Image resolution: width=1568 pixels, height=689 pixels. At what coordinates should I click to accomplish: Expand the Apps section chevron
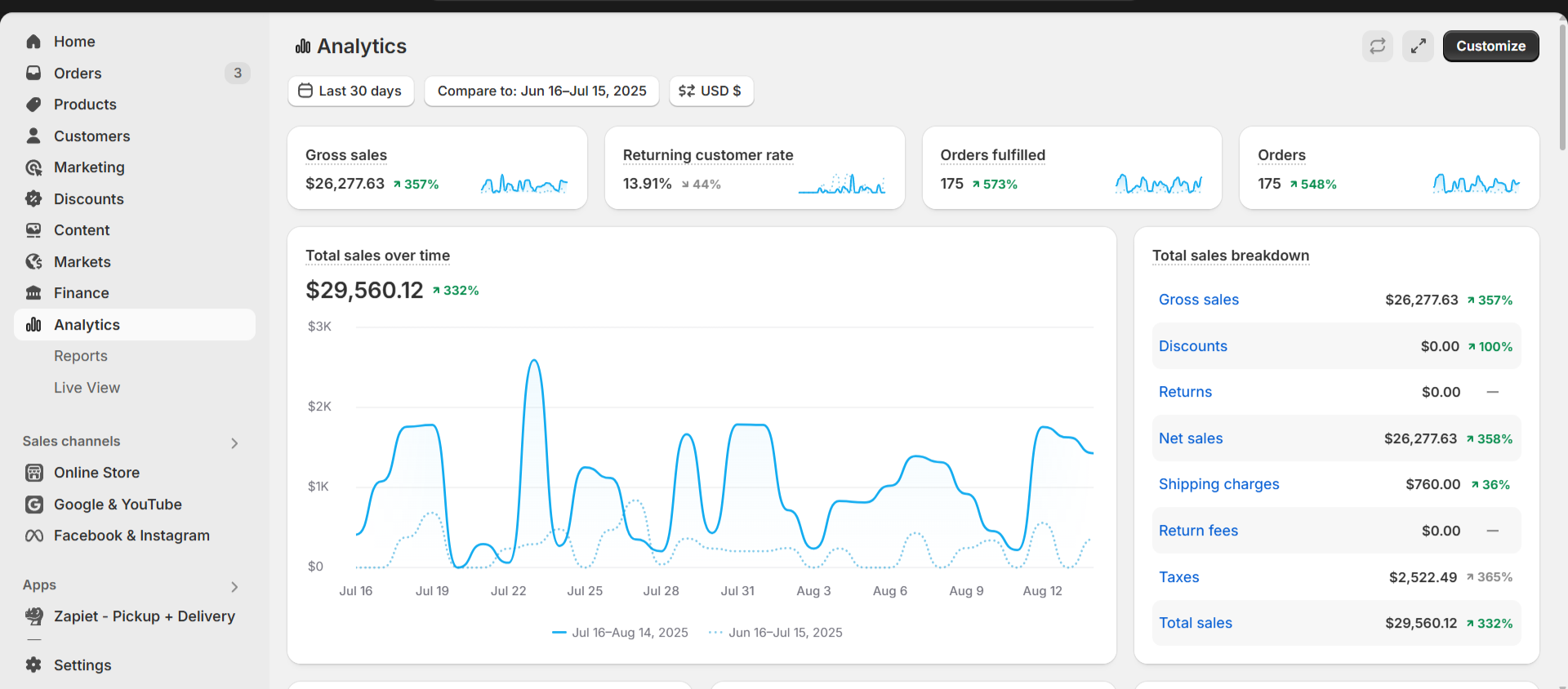[x=235, y=587]
